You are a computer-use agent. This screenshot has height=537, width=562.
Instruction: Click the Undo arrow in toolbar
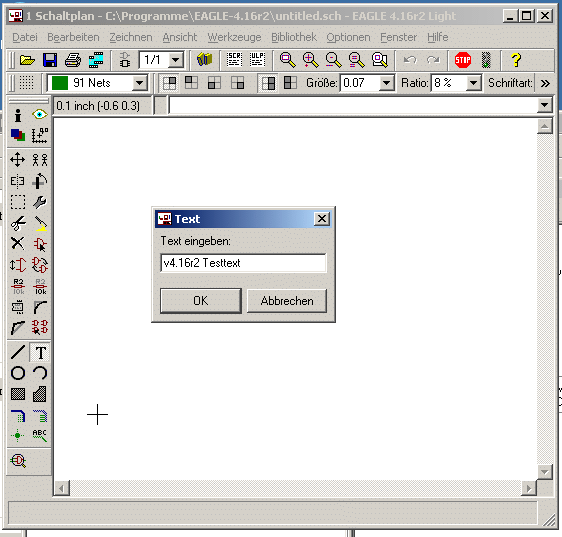point(410,60)
